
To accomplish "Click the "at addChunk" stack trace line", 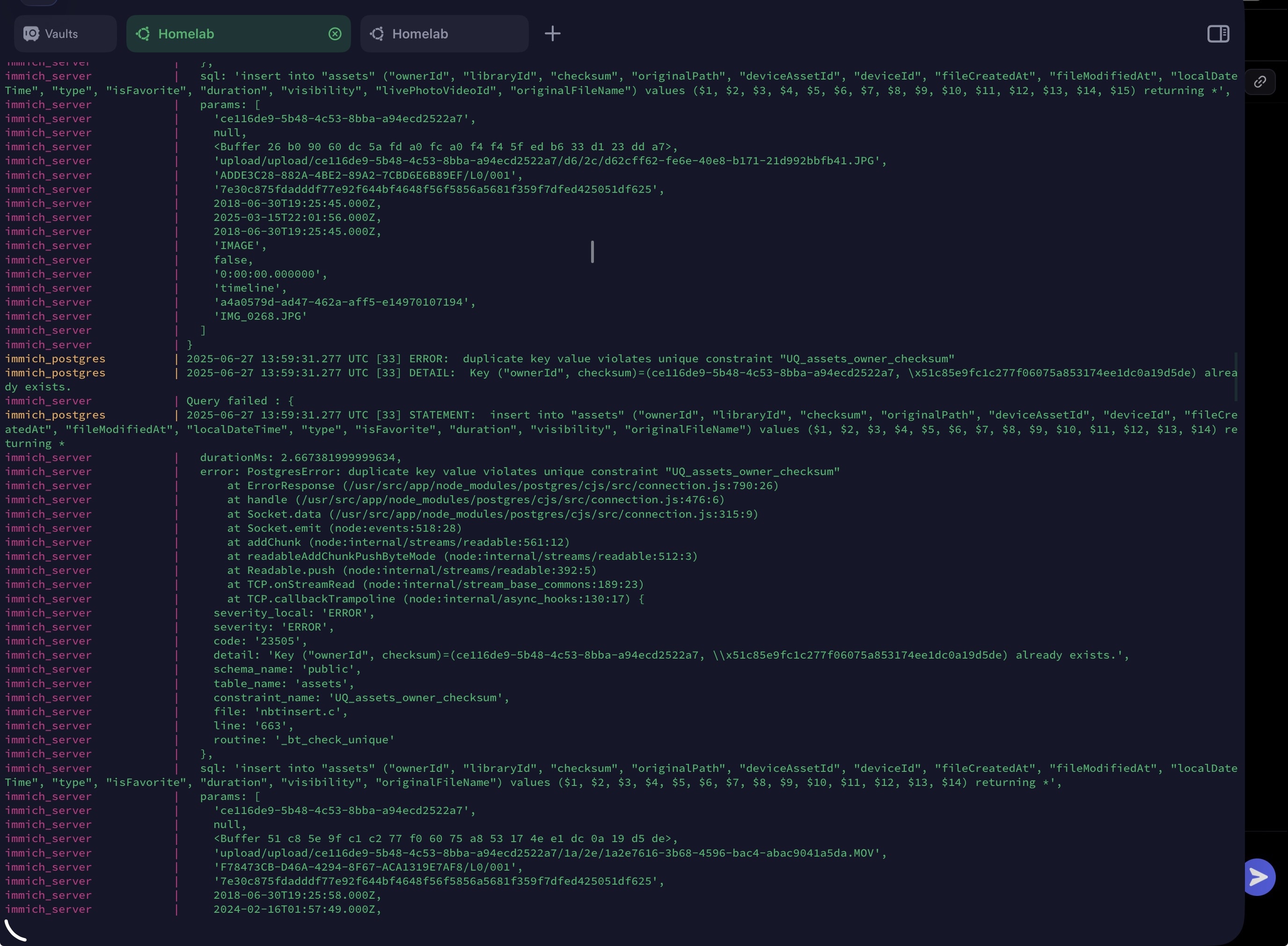I will click(x=398, y=542).
